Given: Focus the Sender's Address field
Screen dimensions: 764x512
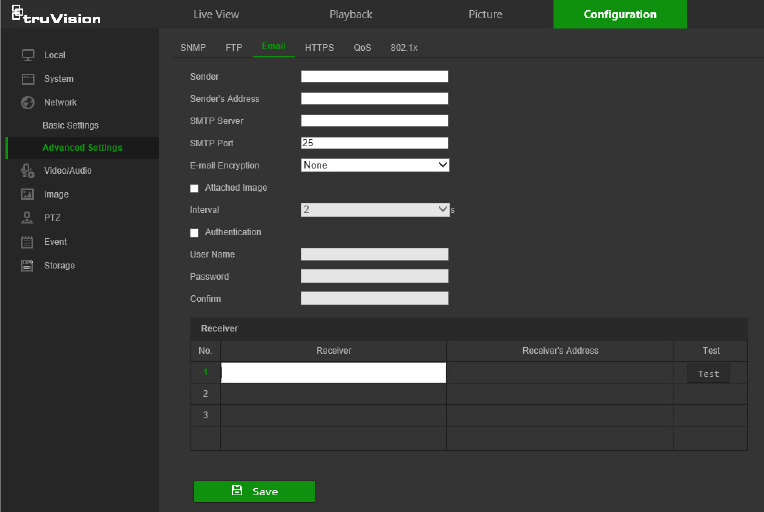Looking at the screenshot, I should (374, 98).
